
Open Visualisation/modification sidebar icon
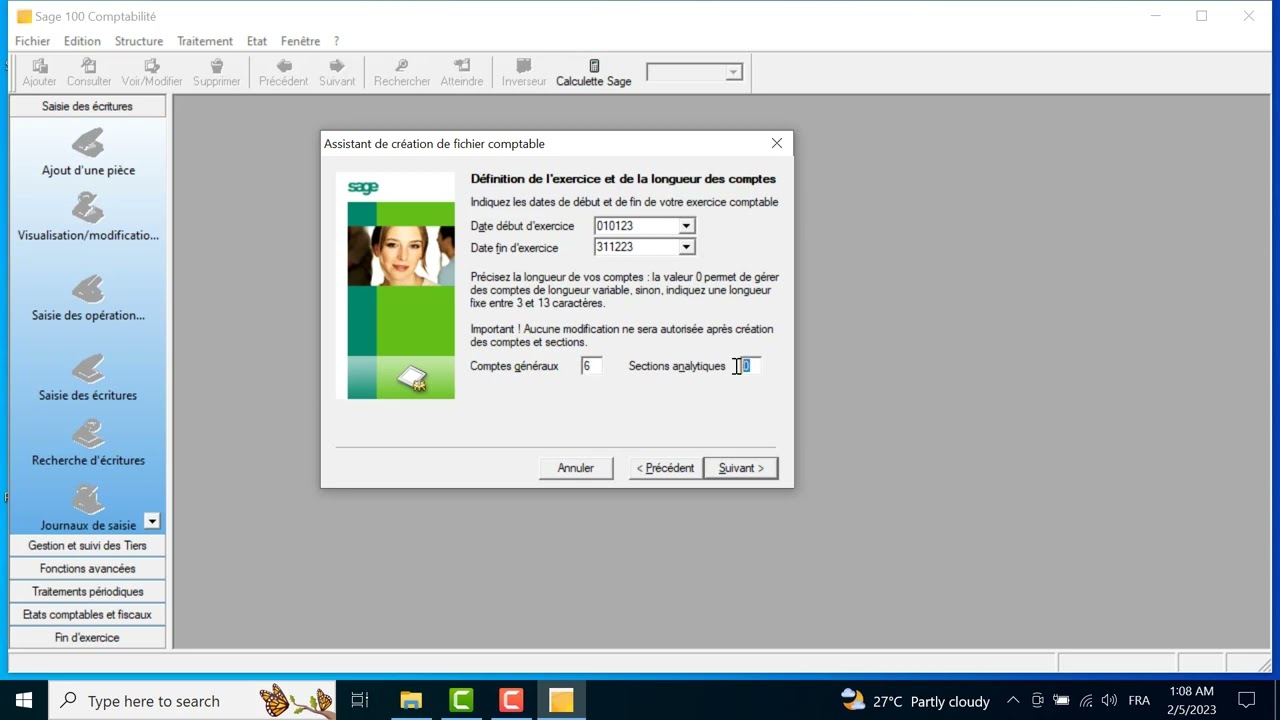pyautogui.click(x=88, y=208)
